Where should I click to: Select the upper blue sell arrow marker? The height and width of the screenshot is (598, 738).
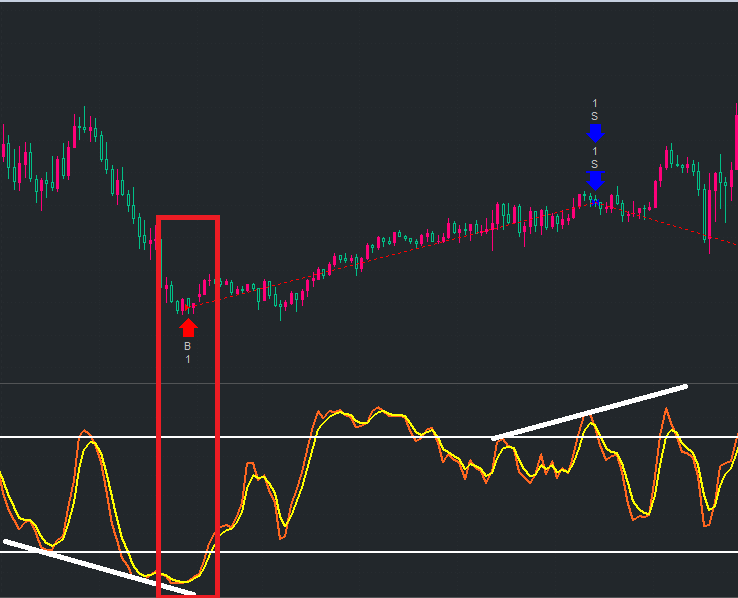point(595,133)
